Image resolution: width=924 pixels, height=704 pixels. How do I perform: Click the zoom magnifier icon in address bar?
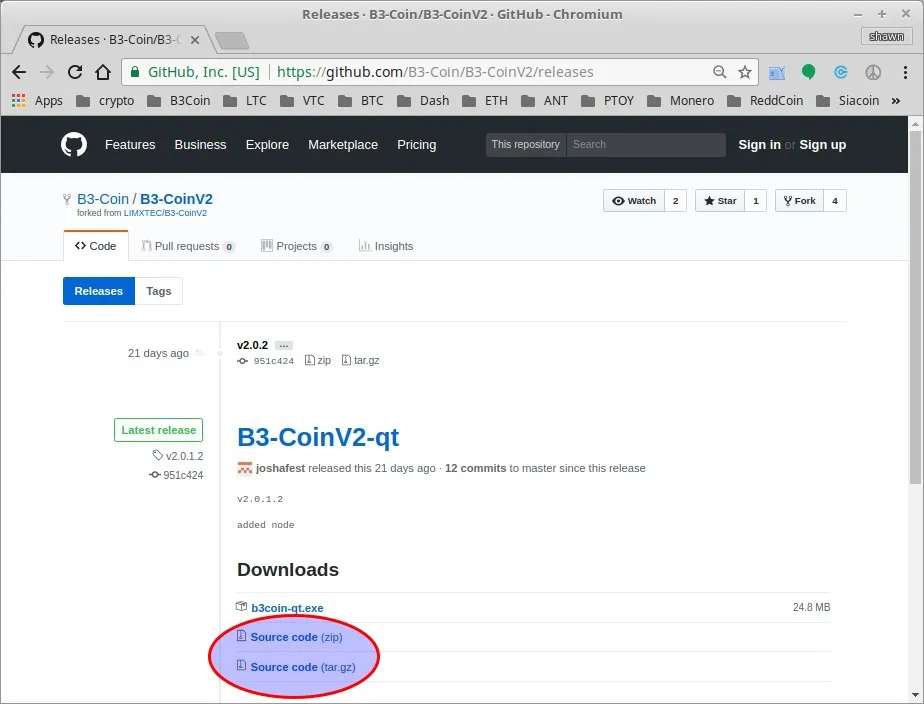pyautogui.click(x=720, y=72)
